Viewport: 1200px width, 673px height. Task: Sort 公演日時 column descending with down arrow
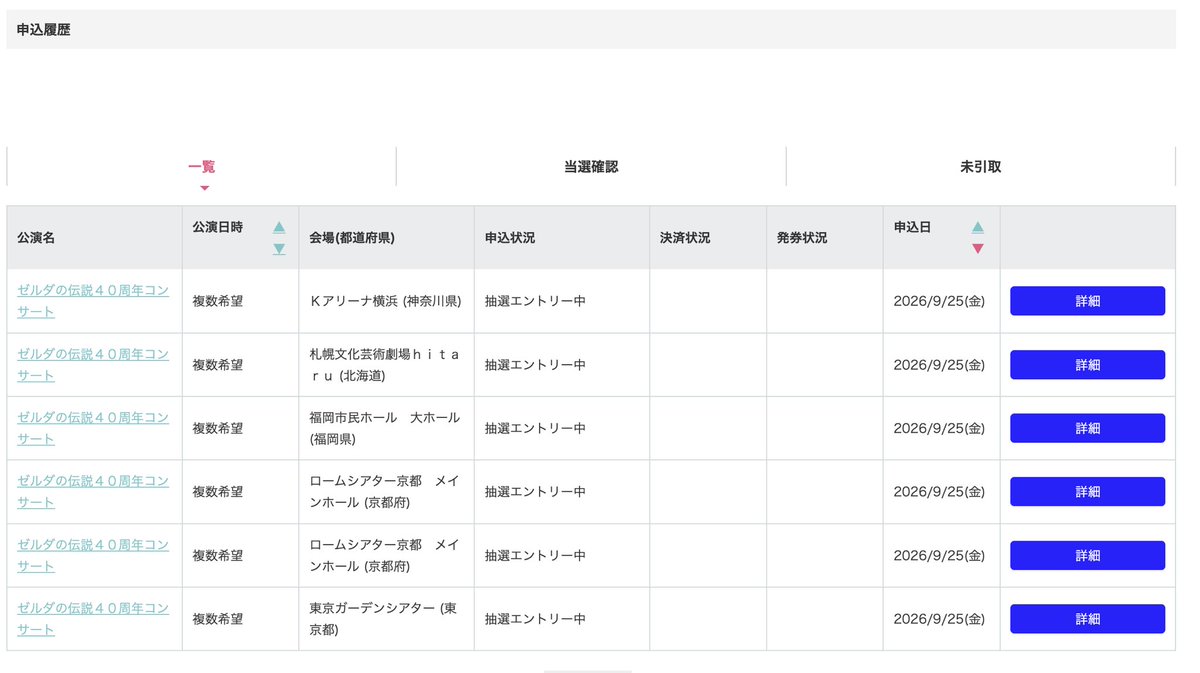279,249
